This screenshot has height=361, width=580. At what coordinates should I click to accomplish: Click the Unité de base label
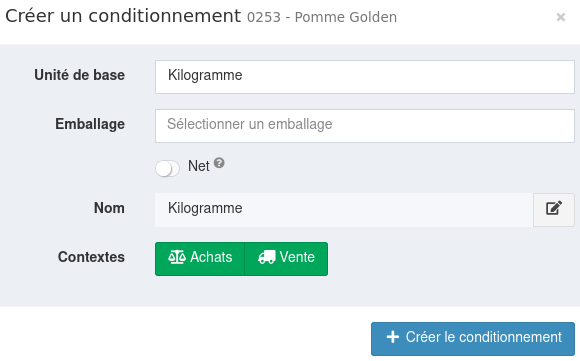coord(80,75)
